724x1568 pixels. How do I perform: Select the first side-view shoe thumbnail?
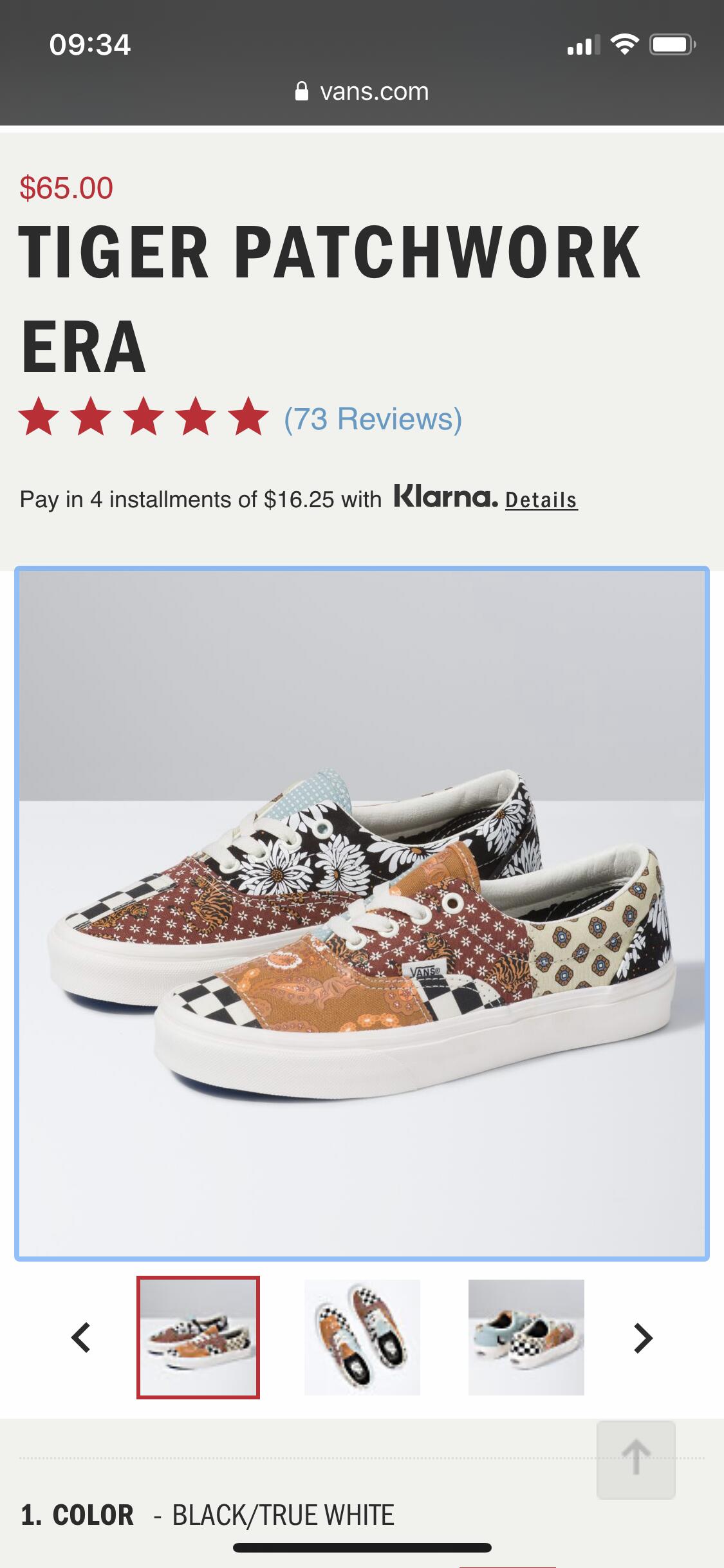[x=198, y=1338]
